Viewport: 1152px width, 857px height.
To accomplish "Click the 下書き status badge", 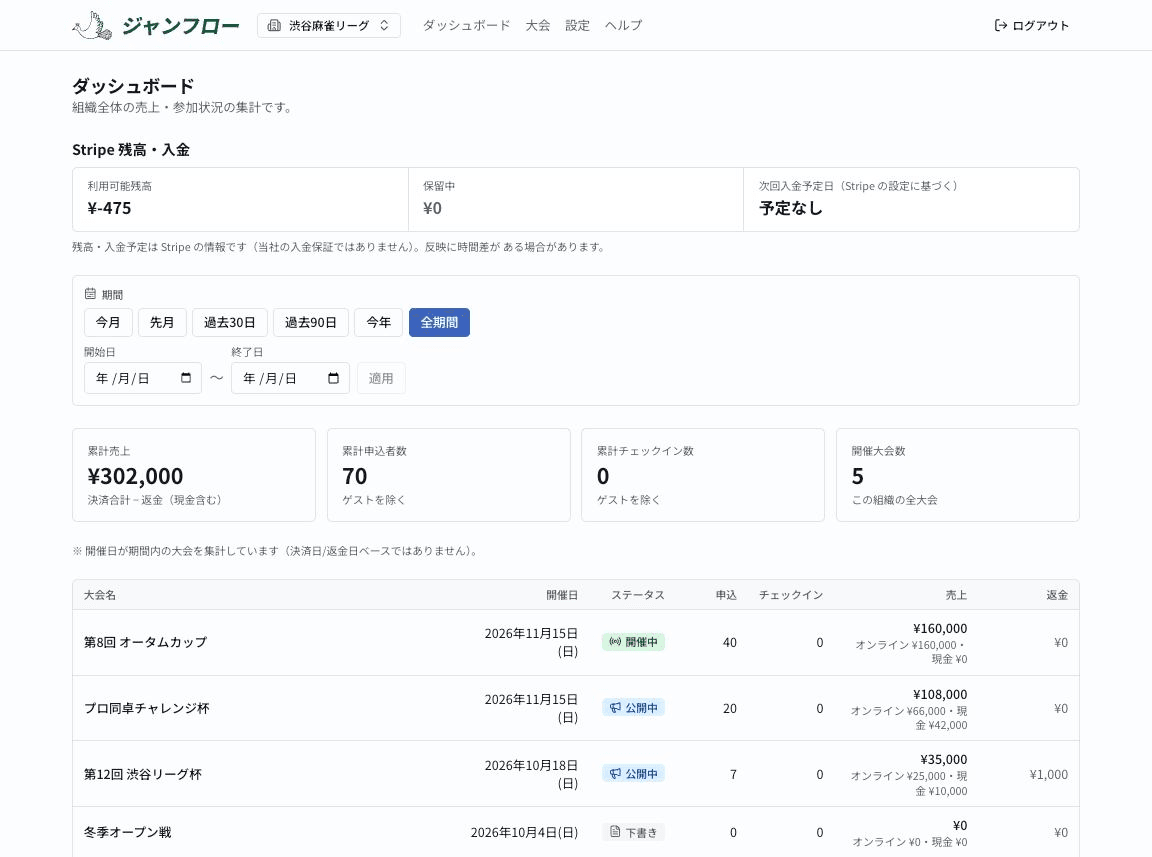I will pyautogui.click(x=633, y=832).
